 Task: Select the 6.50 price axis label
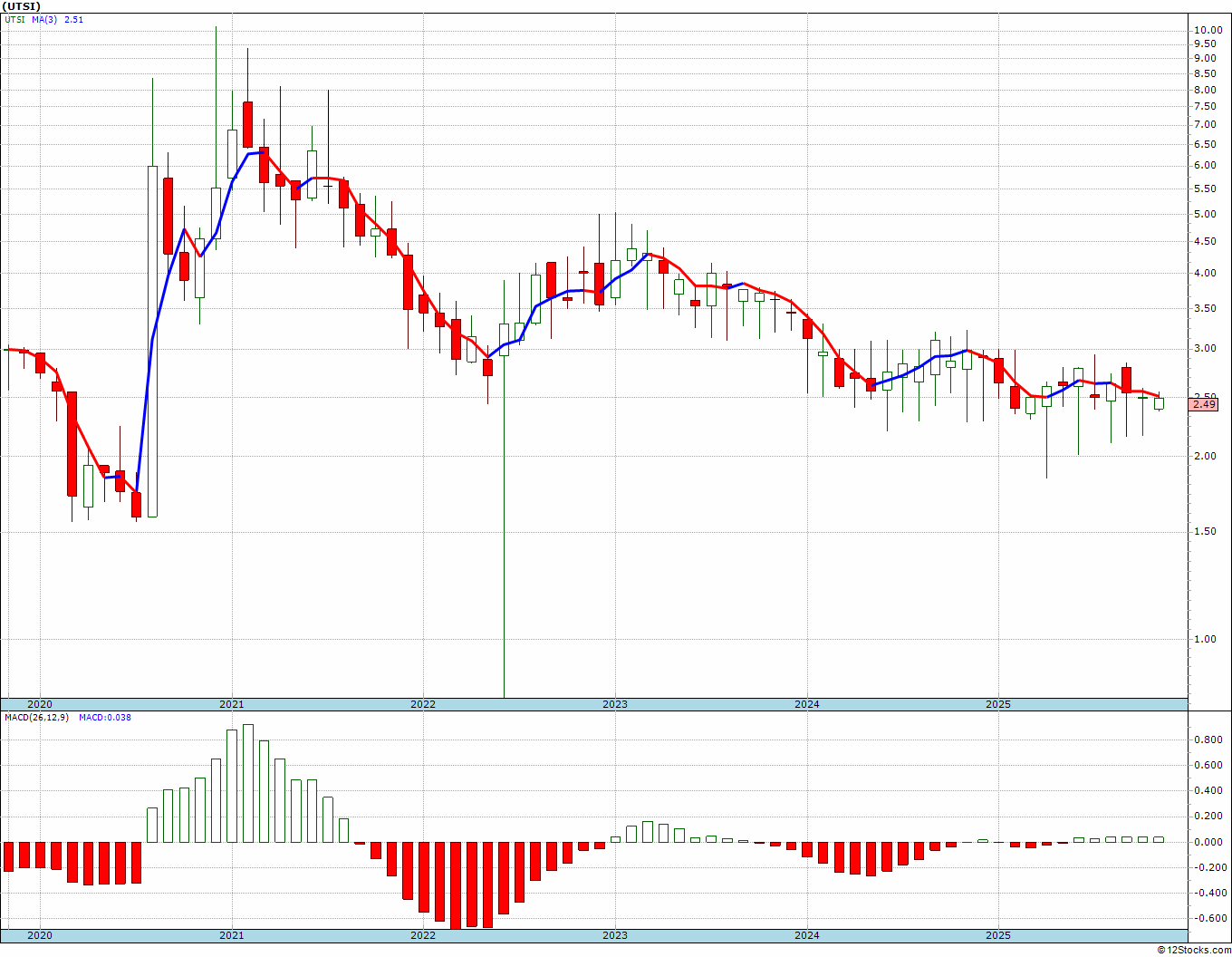coord(1204,144)
